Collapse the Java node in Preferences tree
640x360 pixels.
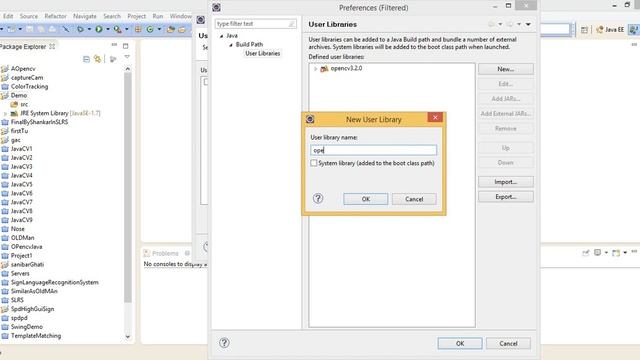tap(222, 36)
